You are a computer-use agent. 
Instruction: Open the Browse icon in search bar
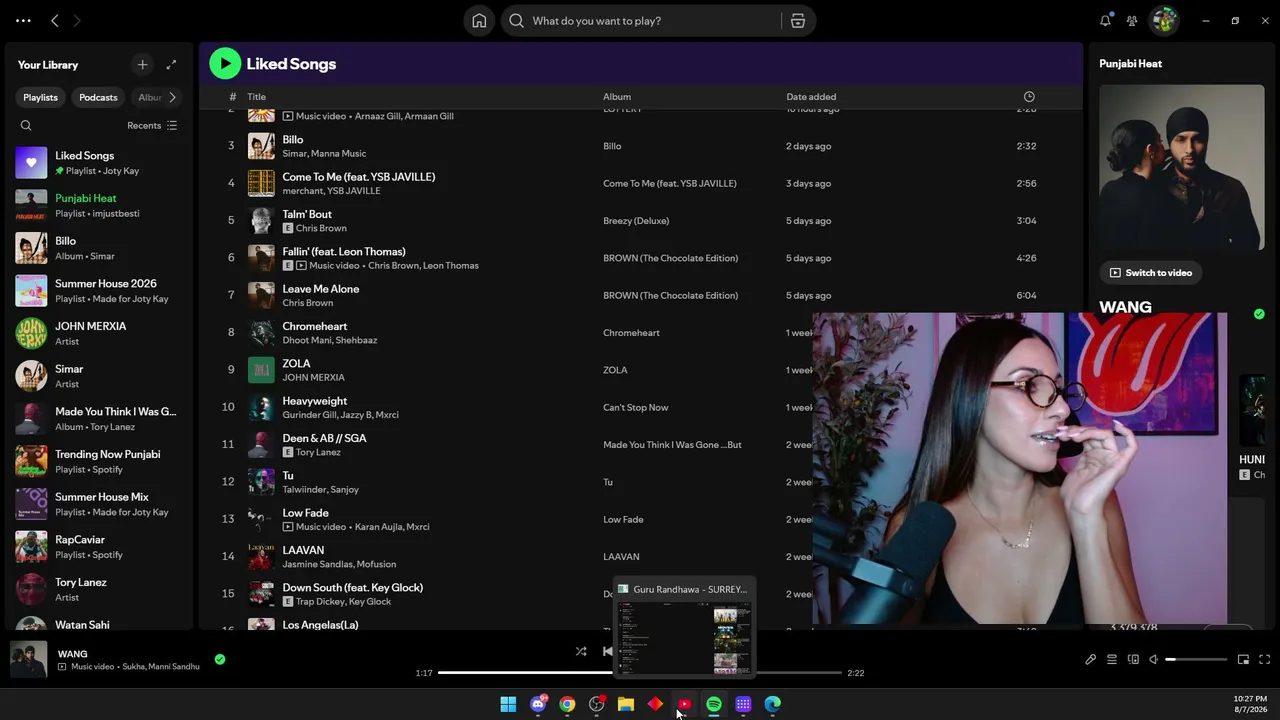798,21
